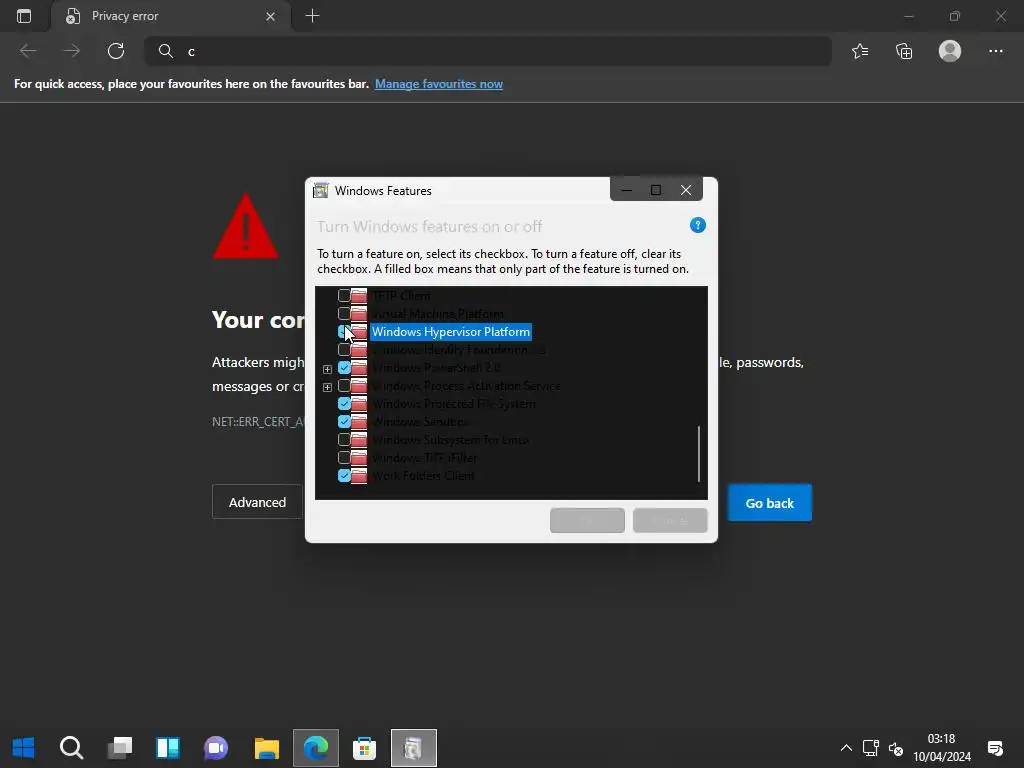Select the highlighted Windows Hypervisor Platform label

[x=451, y=332]
